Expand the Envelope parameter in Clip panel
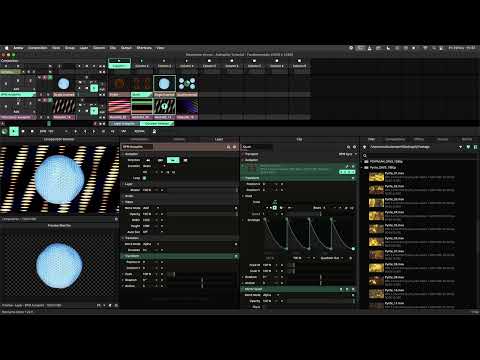The height and width of the screenshot is (360, 480). coord(243,220)
